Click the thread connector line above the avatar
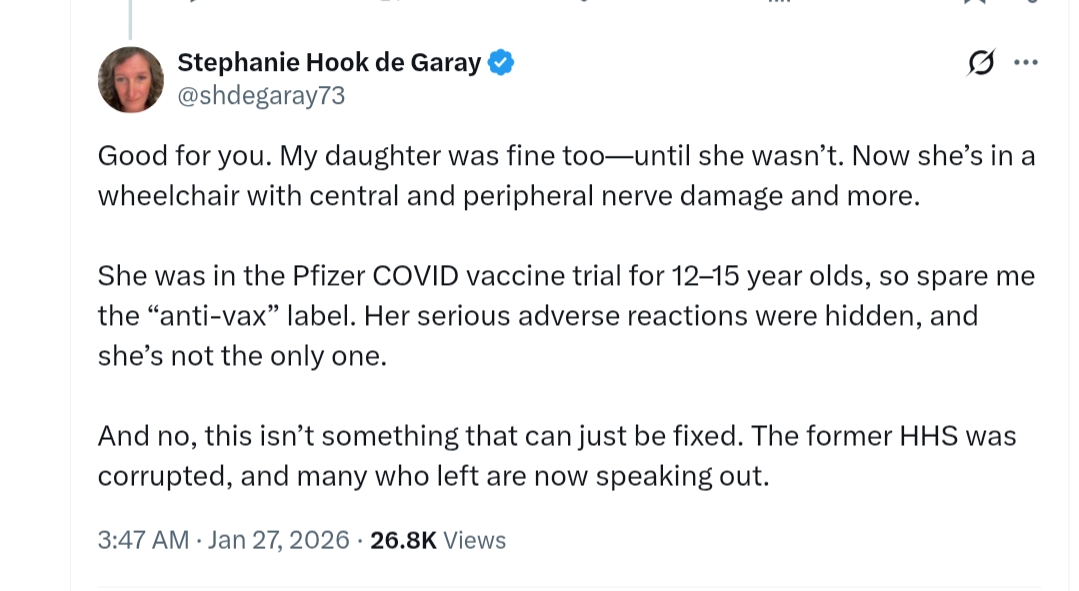 tap(130, 20)
